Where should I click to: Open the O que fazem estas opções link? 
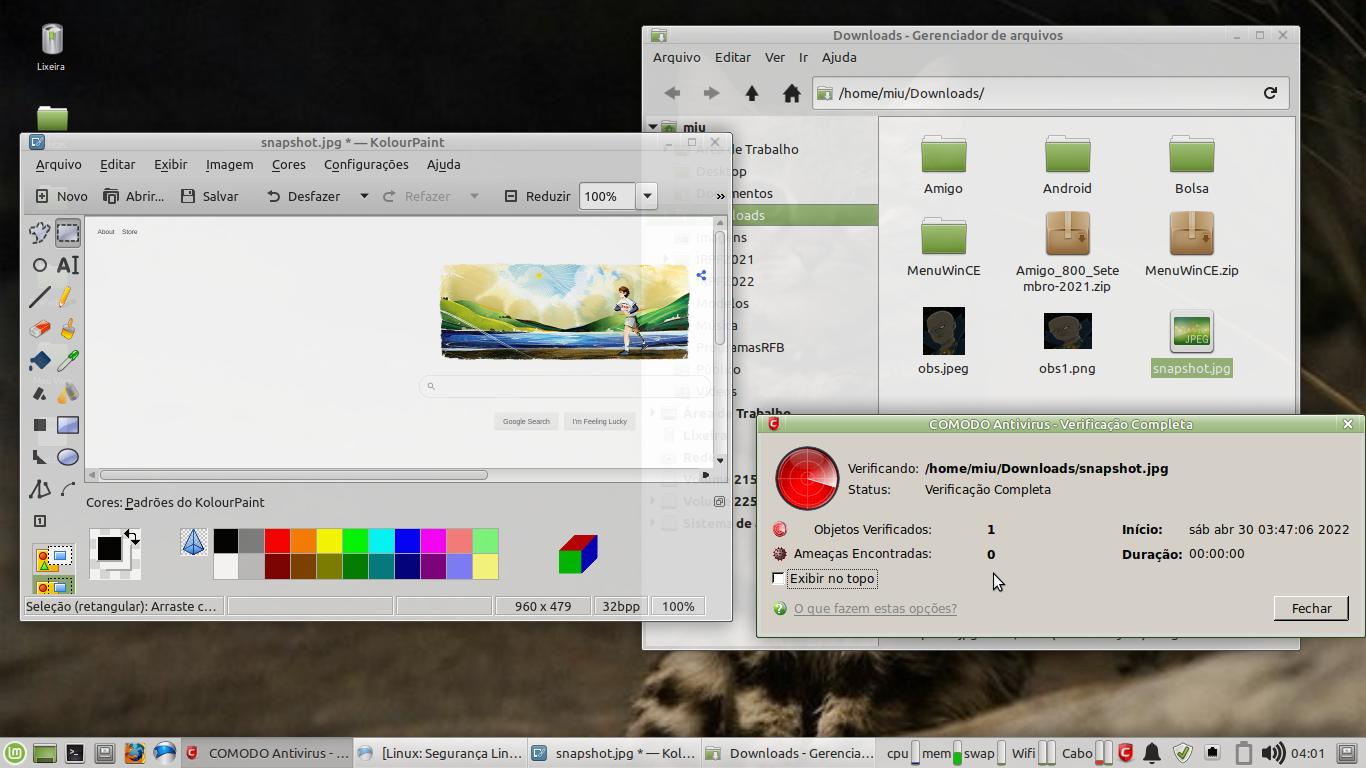pos(875,608)
